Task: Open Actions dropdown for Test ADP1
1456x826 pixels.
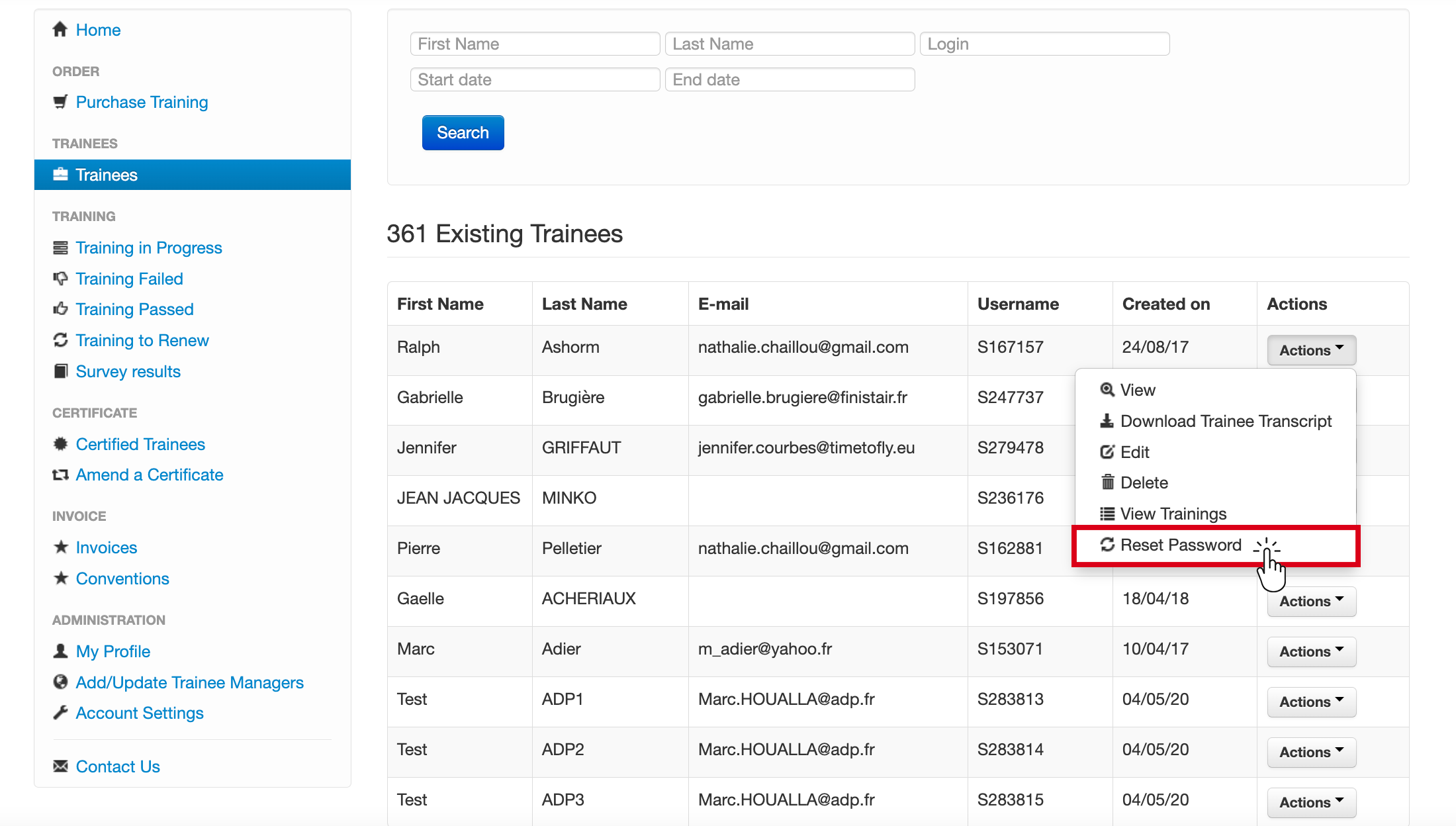Action: point(1312,702)
